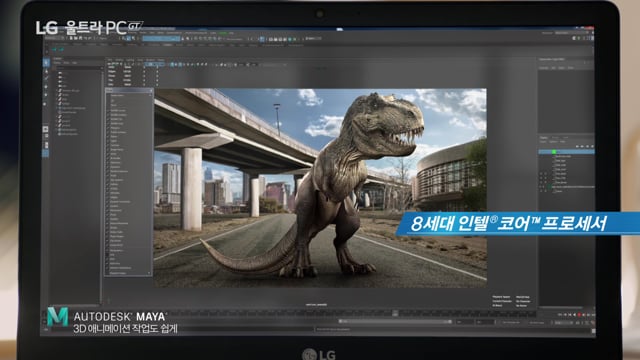640x360 pixels.
Task: Click the highlighted Outliner layout icon at toolbox bottom
Action: tap(46, 153)
